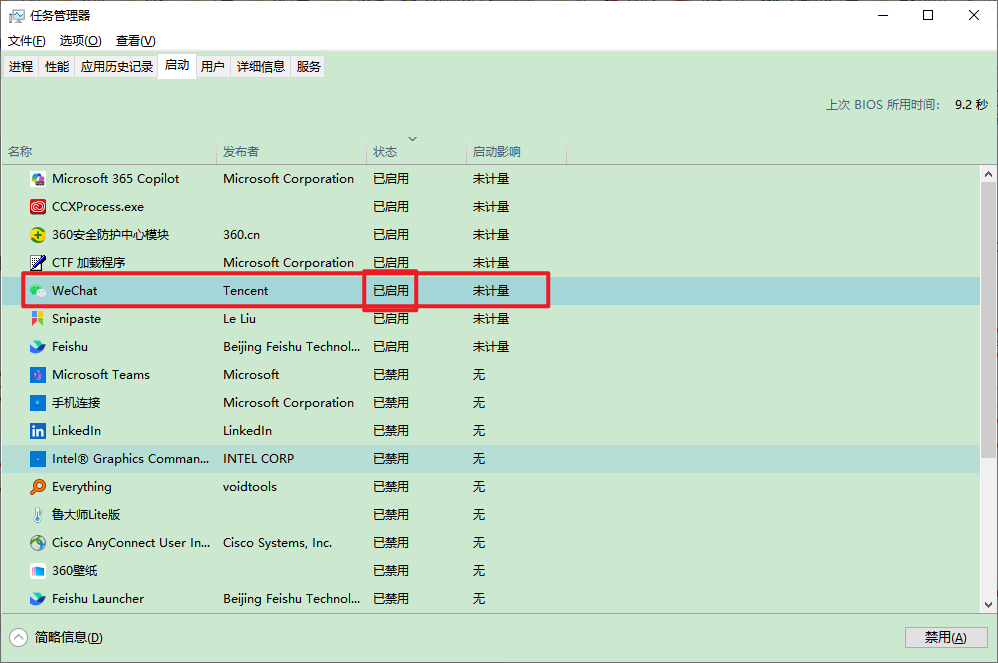Screen dimensions: 998x663
Task: Select the Cisco AnyConnect User In... entry
Action: [130, 543]
